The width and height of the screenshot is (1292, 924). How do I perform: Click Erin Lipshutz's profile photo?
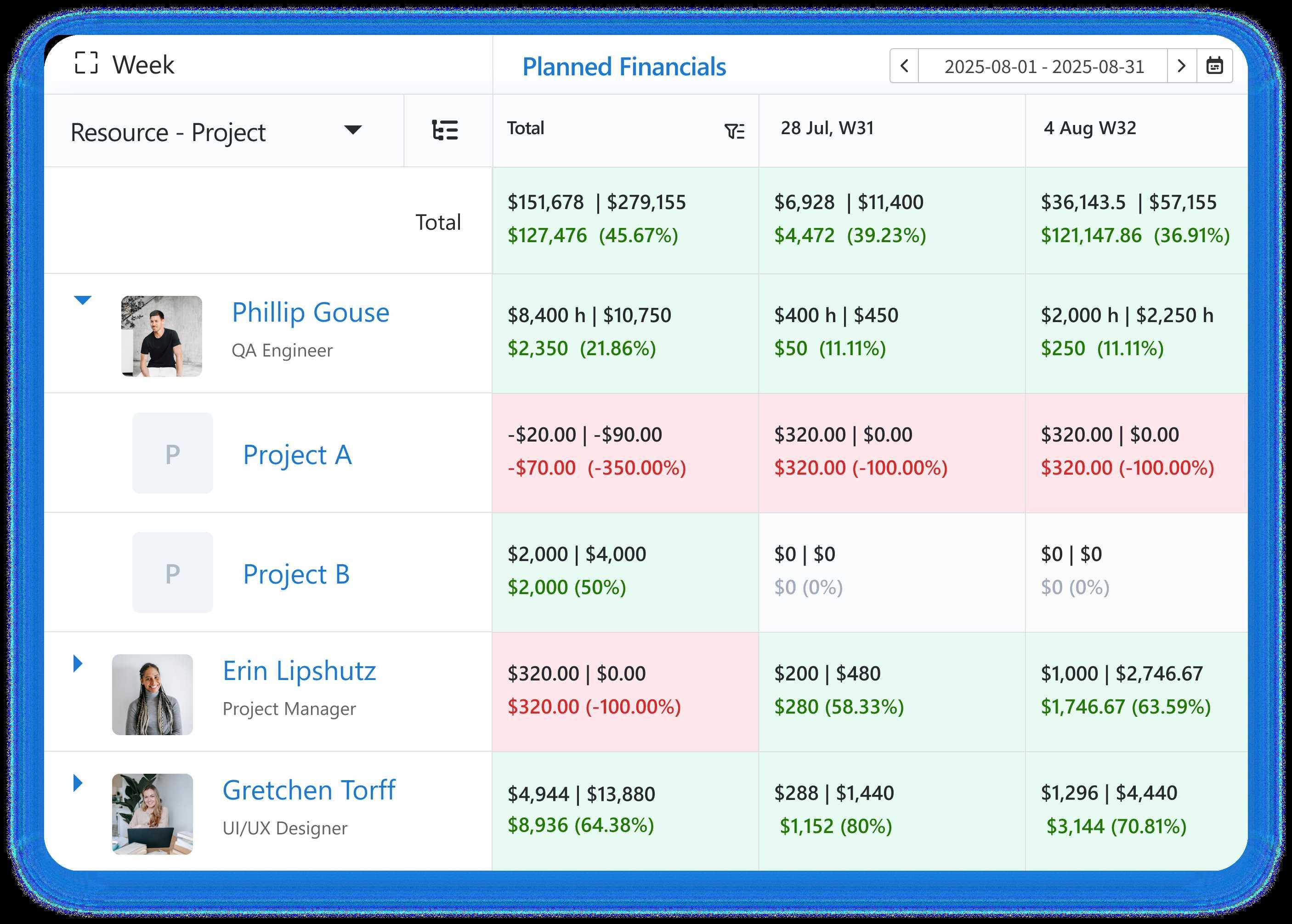(153, 694)
